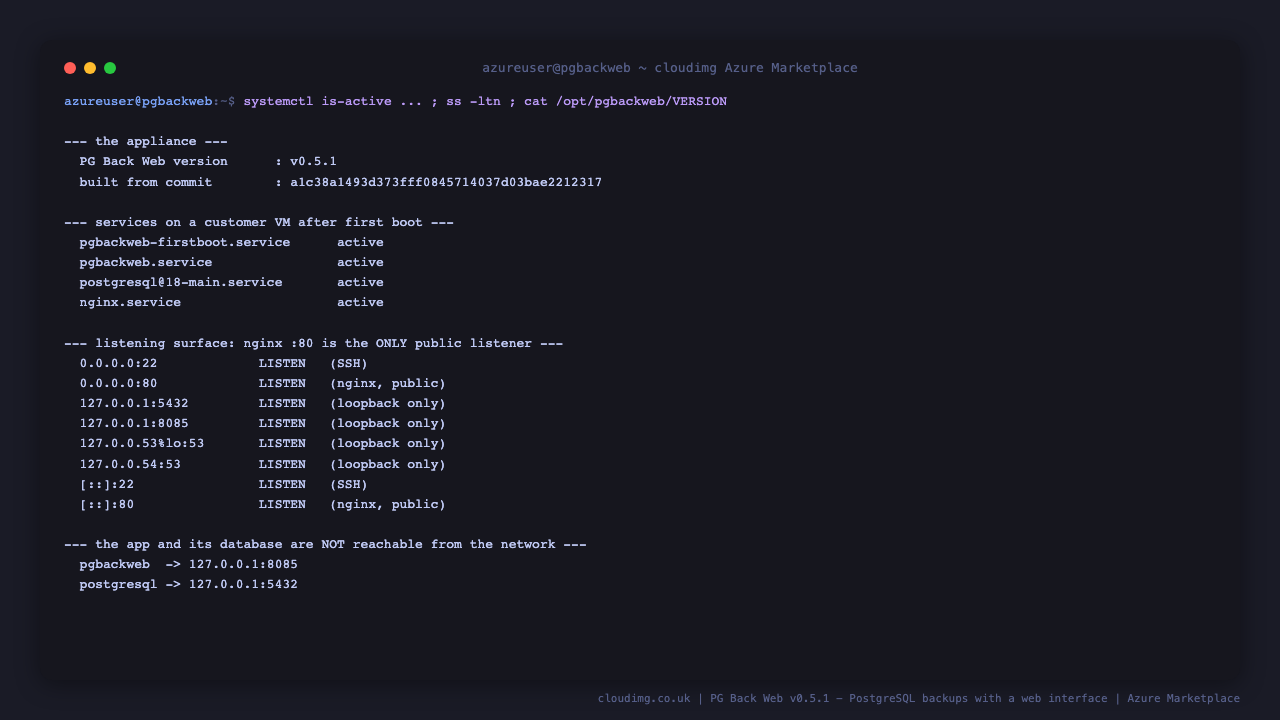Click 127.0.0.1:8085 in the listener list
This screenshot has width=1280, height=720.
click(x=134, y=423)
